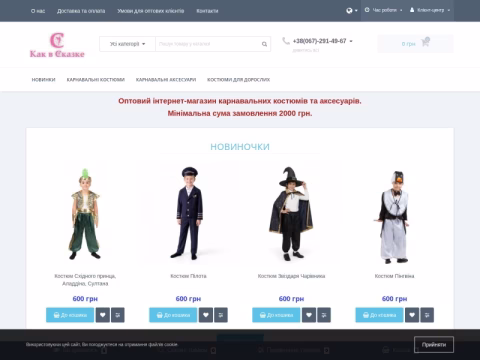Add Pilot costume to wishlist heart

tap(206, 315)
